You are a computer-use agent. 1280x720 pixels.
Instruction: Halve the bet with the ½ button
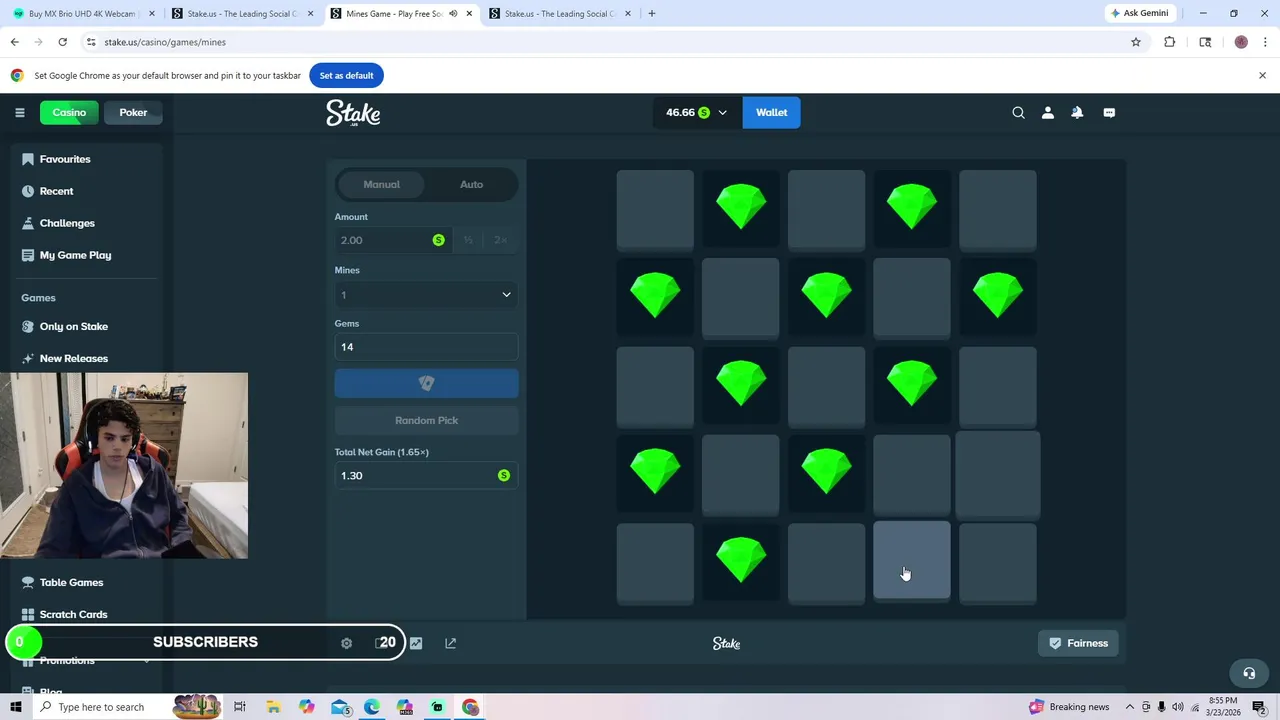point(468,240)
